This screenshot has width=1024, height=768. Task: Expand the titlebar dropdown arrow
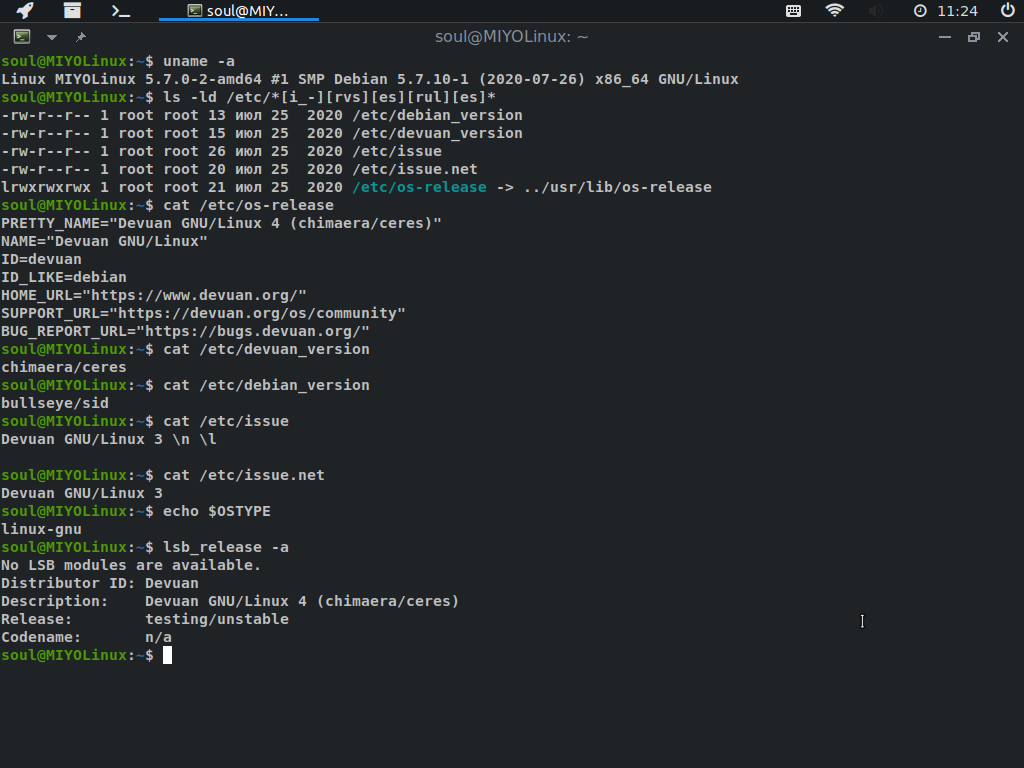[52, 37]
